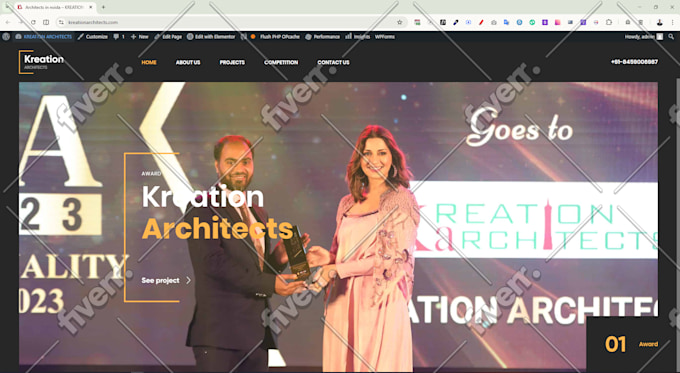Reload the page
The width and height of the screenshot is (680, 373).
pyautogui.click(x=33, y=22)
